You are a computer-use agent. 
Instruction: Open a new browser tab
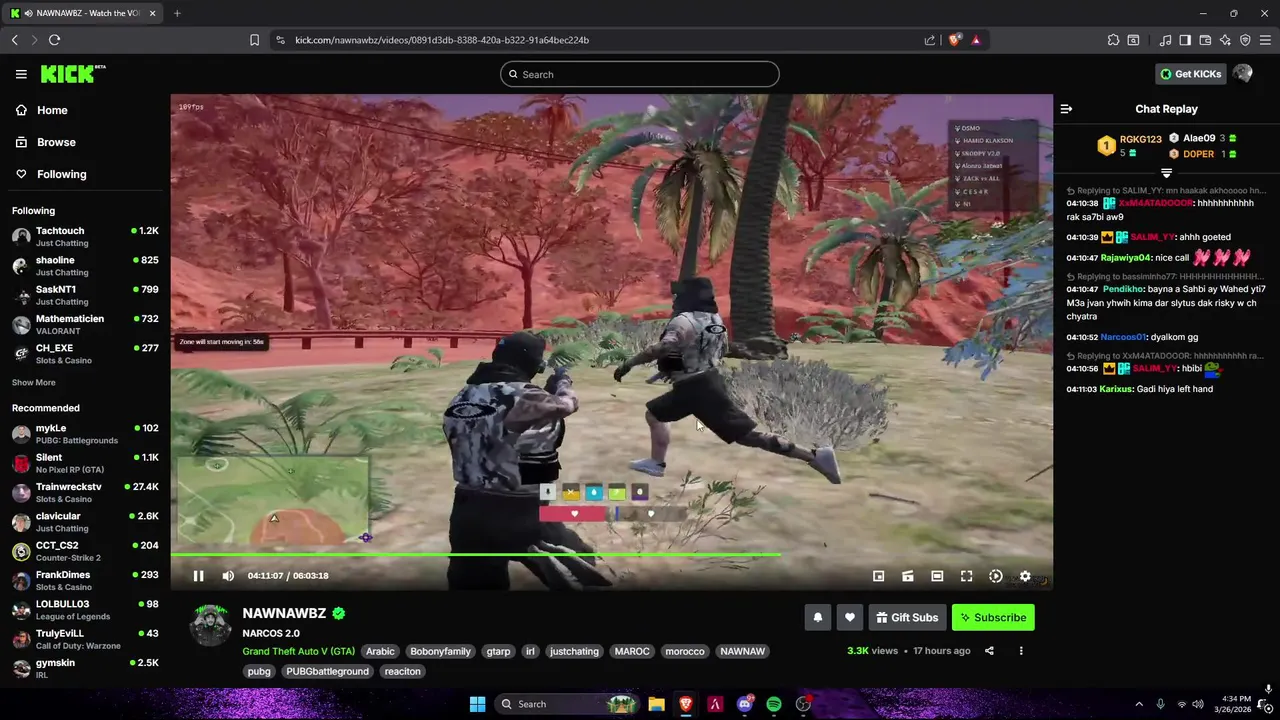point(177,13)
